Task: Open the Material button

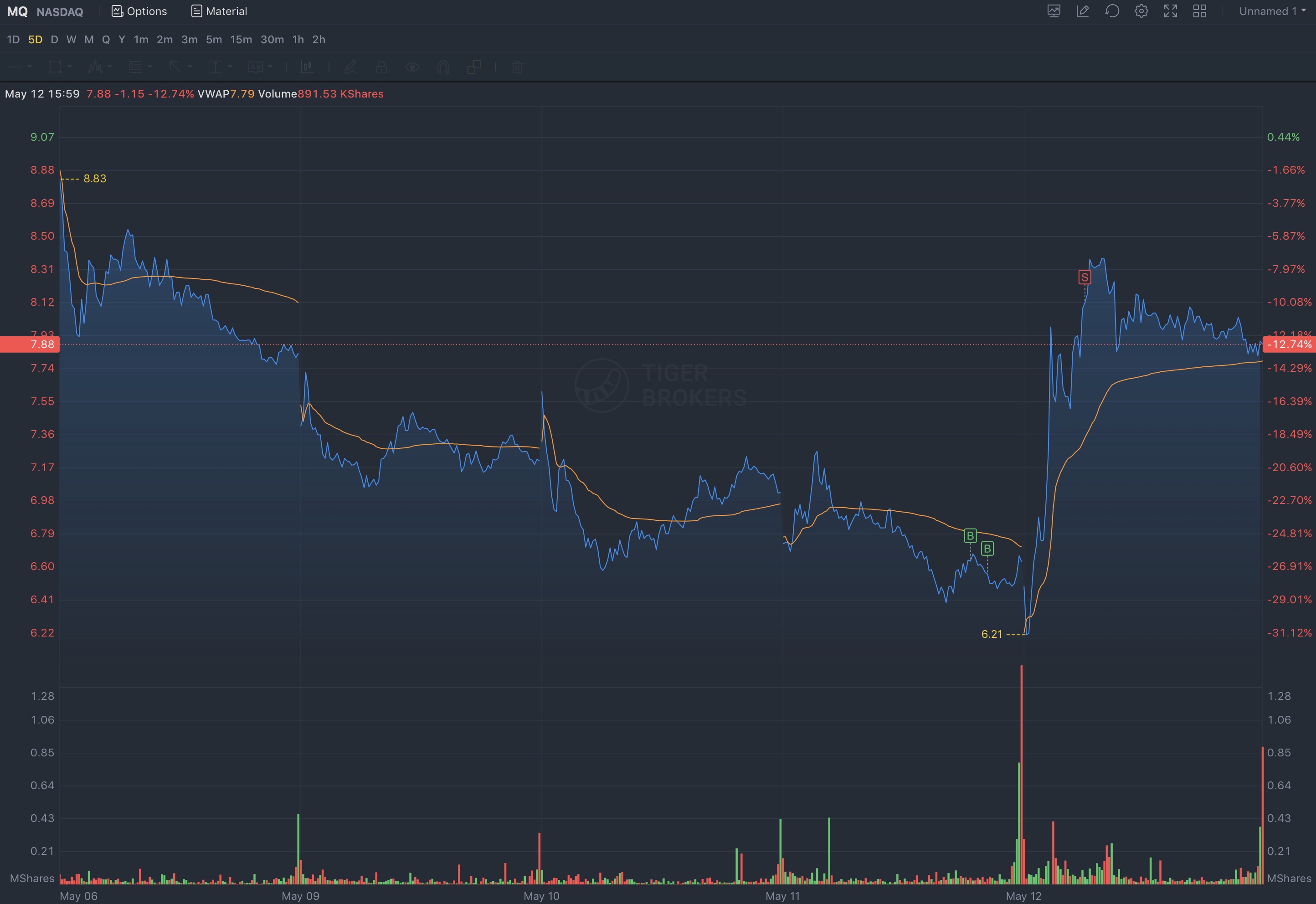Action: [x=219, y=11]
